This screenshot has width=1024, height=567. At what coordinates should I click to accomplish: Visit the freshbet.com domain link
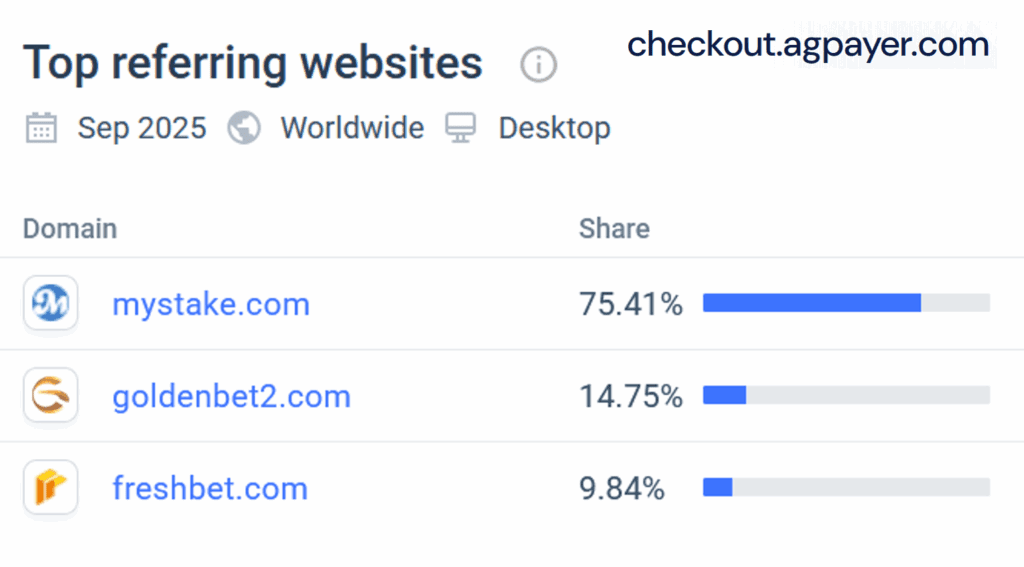pyautogui.click(x=210, y=488)
